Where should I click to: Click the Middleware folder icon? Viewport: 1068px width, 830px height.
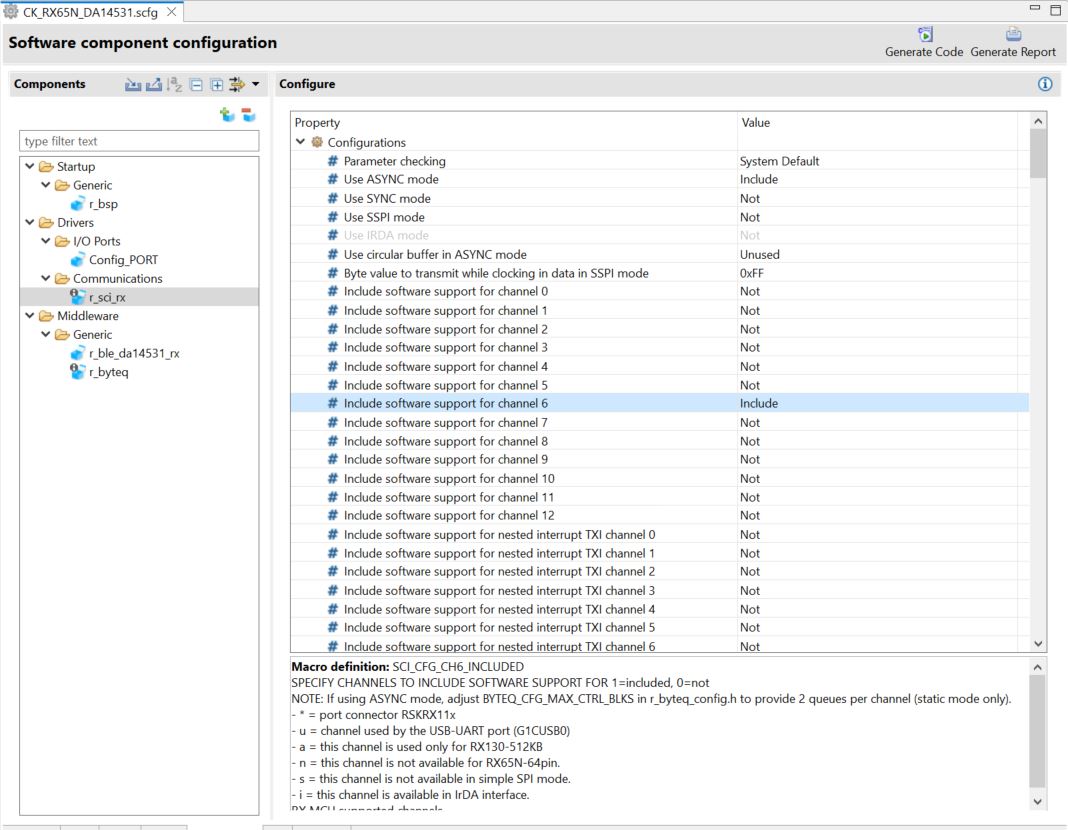[46, 315]
